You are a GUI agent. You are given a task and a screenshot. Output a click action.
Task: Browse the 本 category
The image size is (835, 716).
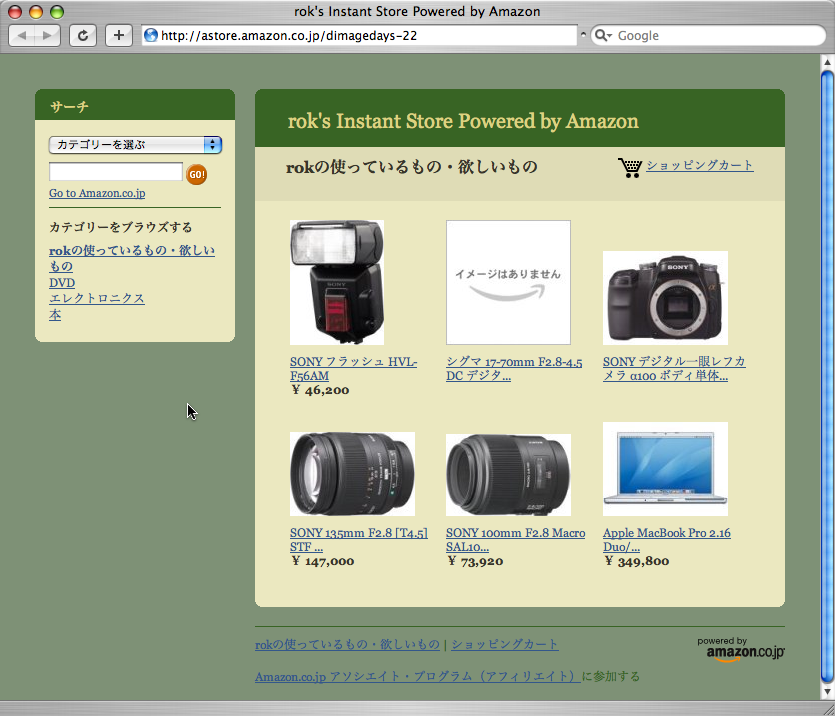(55, 315)
